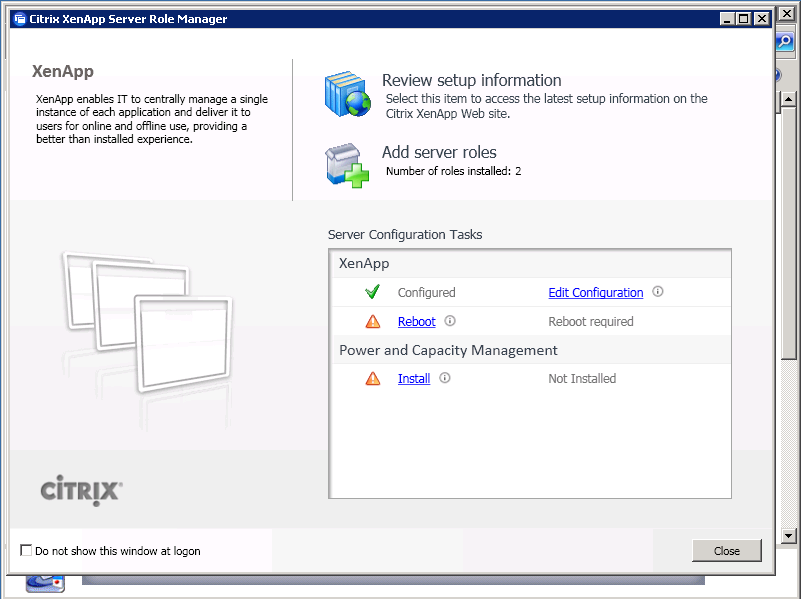
Task: Click the 'Configured' status text
Action: point(427,293)
